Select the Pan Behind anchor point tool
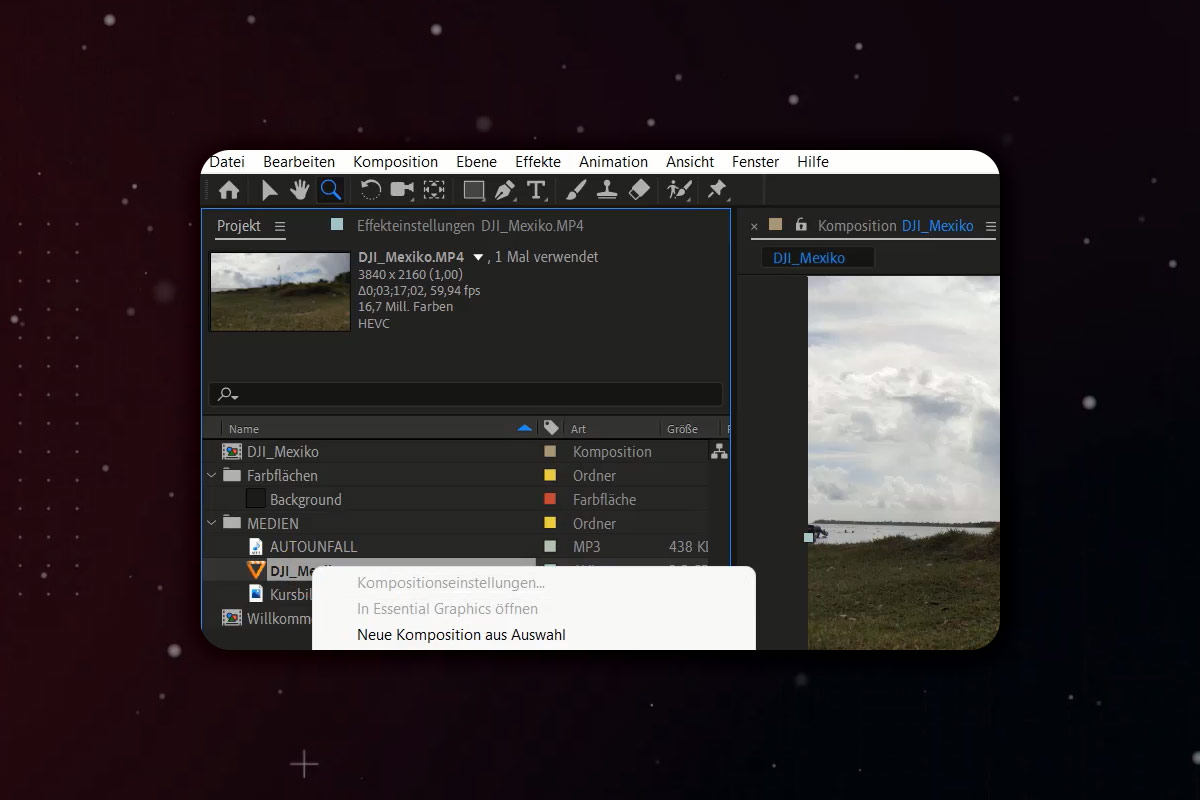 (434, 190)
